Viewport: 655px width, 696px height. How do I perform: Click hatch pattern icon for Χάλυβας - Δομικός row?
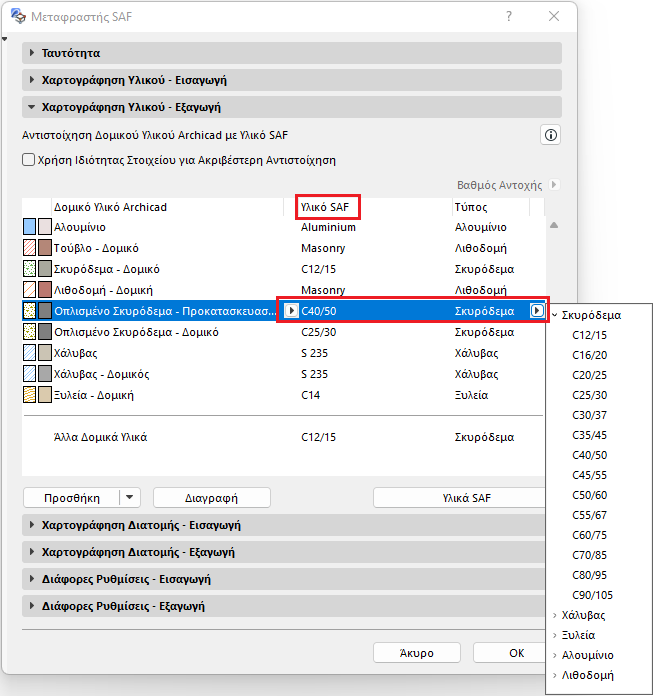29,374
